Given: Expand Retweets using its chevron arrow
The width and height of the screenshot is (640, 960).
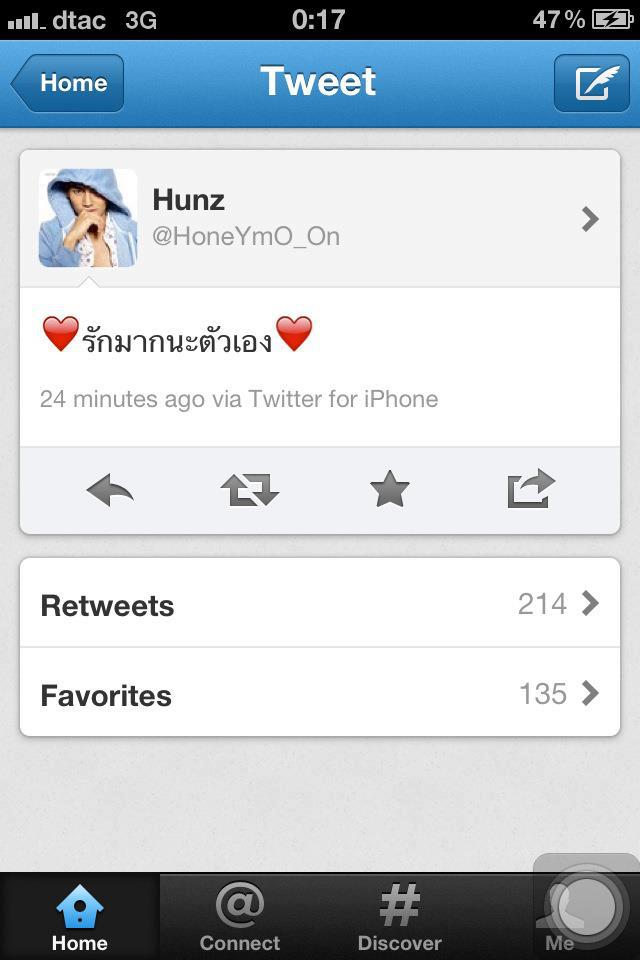Looking at the screenshot, I should point(590,603).
